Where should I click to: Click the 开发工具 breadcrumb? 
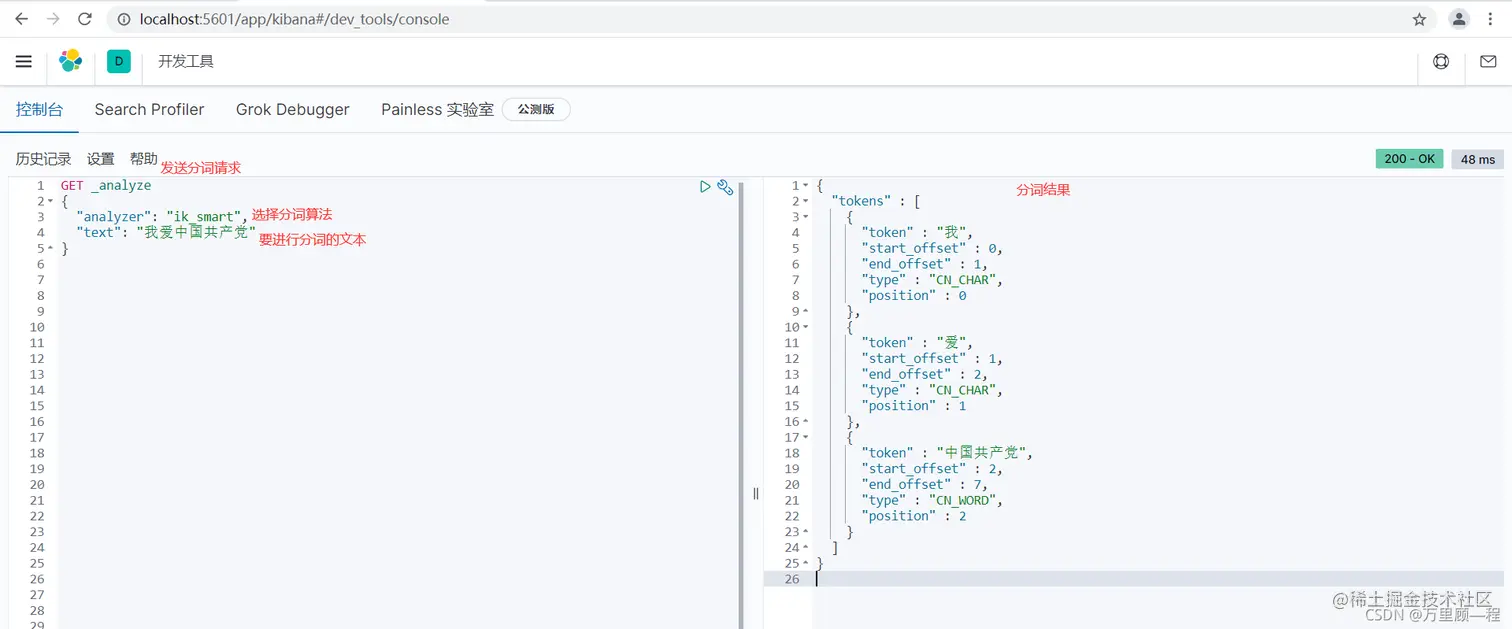(186, 61)
